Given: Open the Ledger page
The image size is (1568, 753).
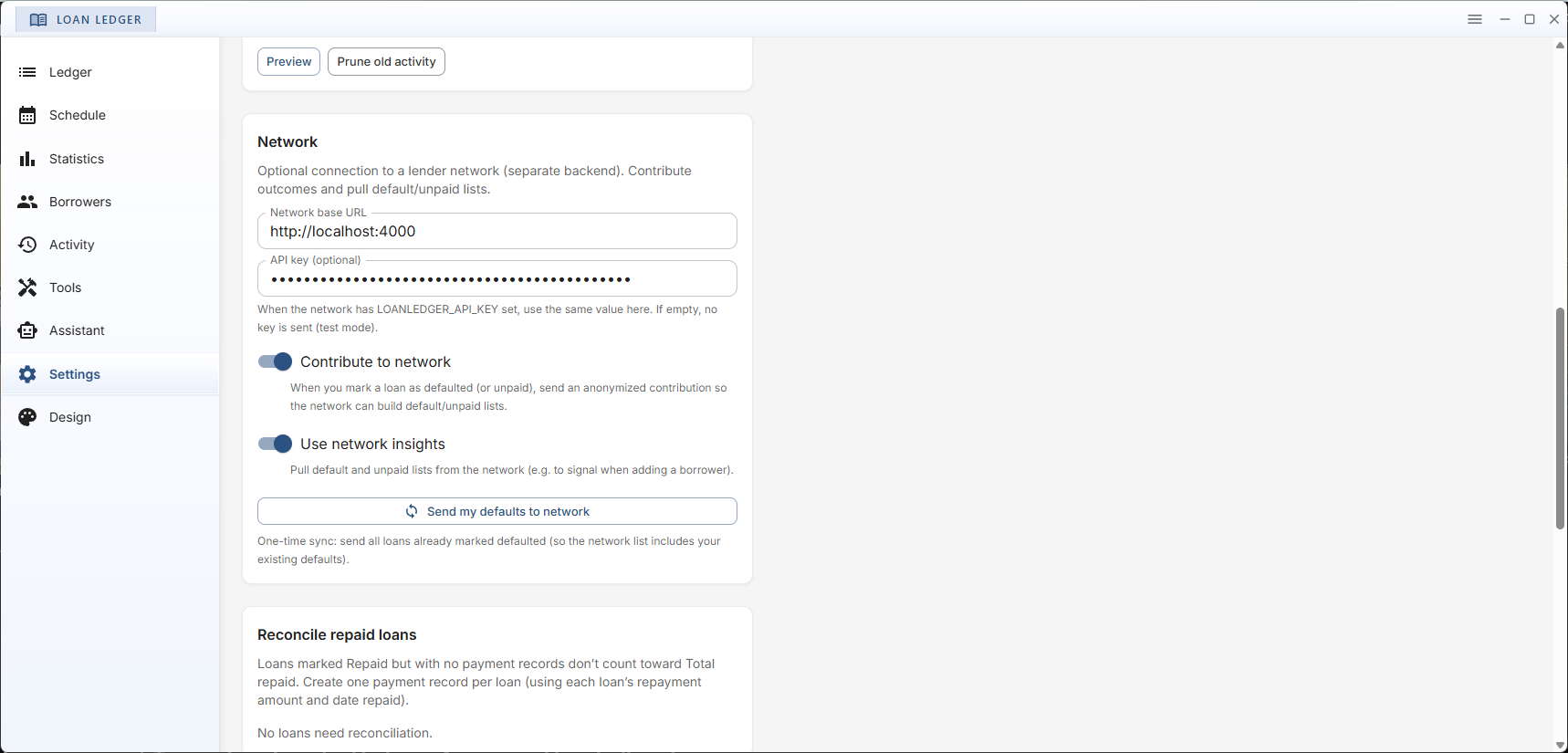Looking at the screenshot, I should point(110,72).
